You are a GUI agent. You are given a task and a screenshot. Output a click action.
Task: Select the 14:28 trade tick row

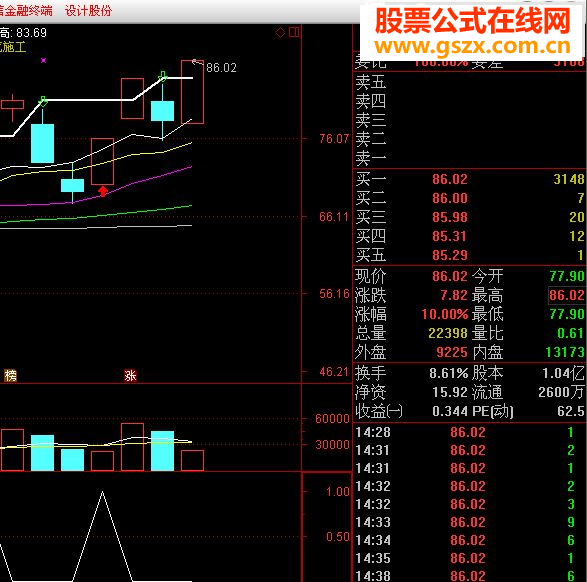coord(469,432)
